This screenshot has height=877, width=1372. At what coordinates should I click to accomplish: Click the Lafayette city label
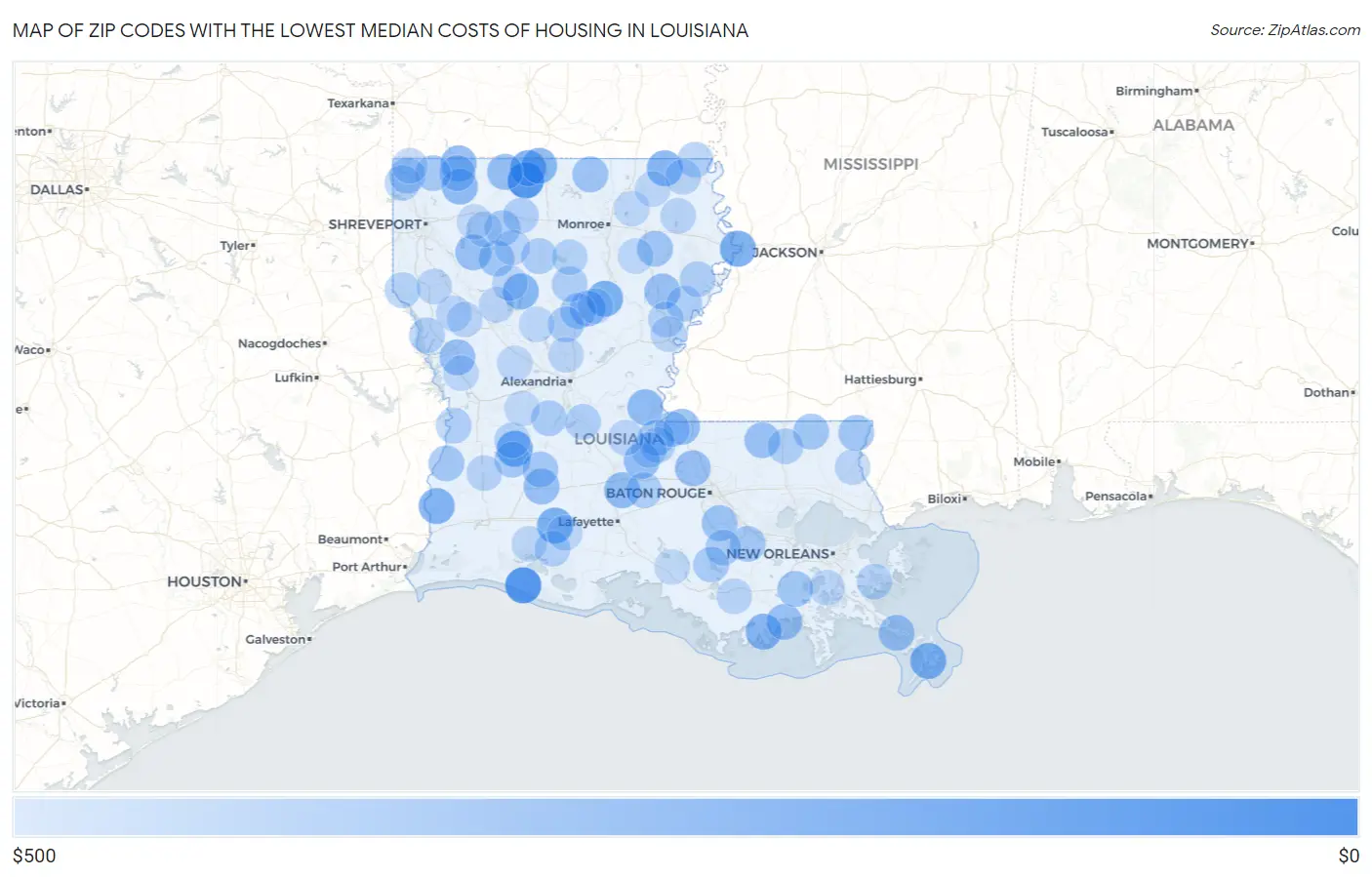[x=586, y=522]
